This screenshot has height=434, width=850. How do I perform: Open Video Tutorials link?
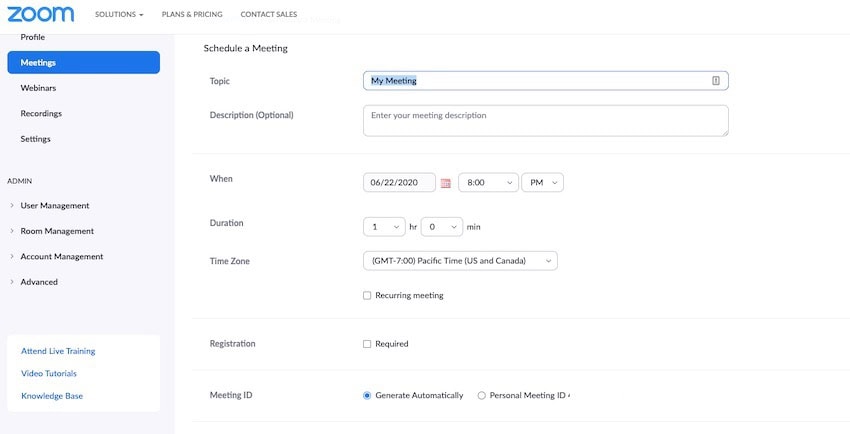[49, 373]
